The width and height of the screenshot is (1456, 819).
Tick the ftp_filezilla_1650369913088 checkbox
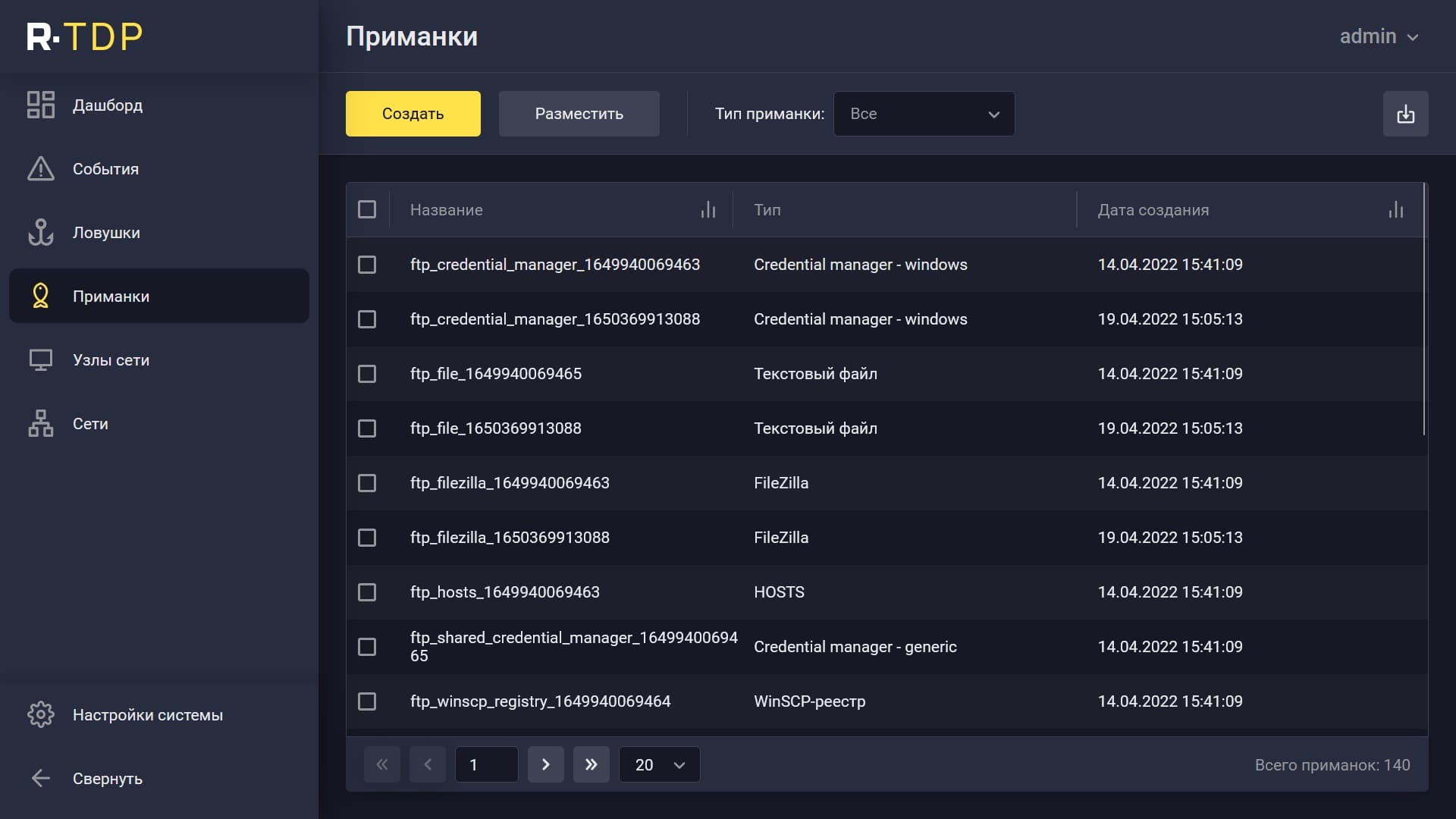[x=367, y=537]
